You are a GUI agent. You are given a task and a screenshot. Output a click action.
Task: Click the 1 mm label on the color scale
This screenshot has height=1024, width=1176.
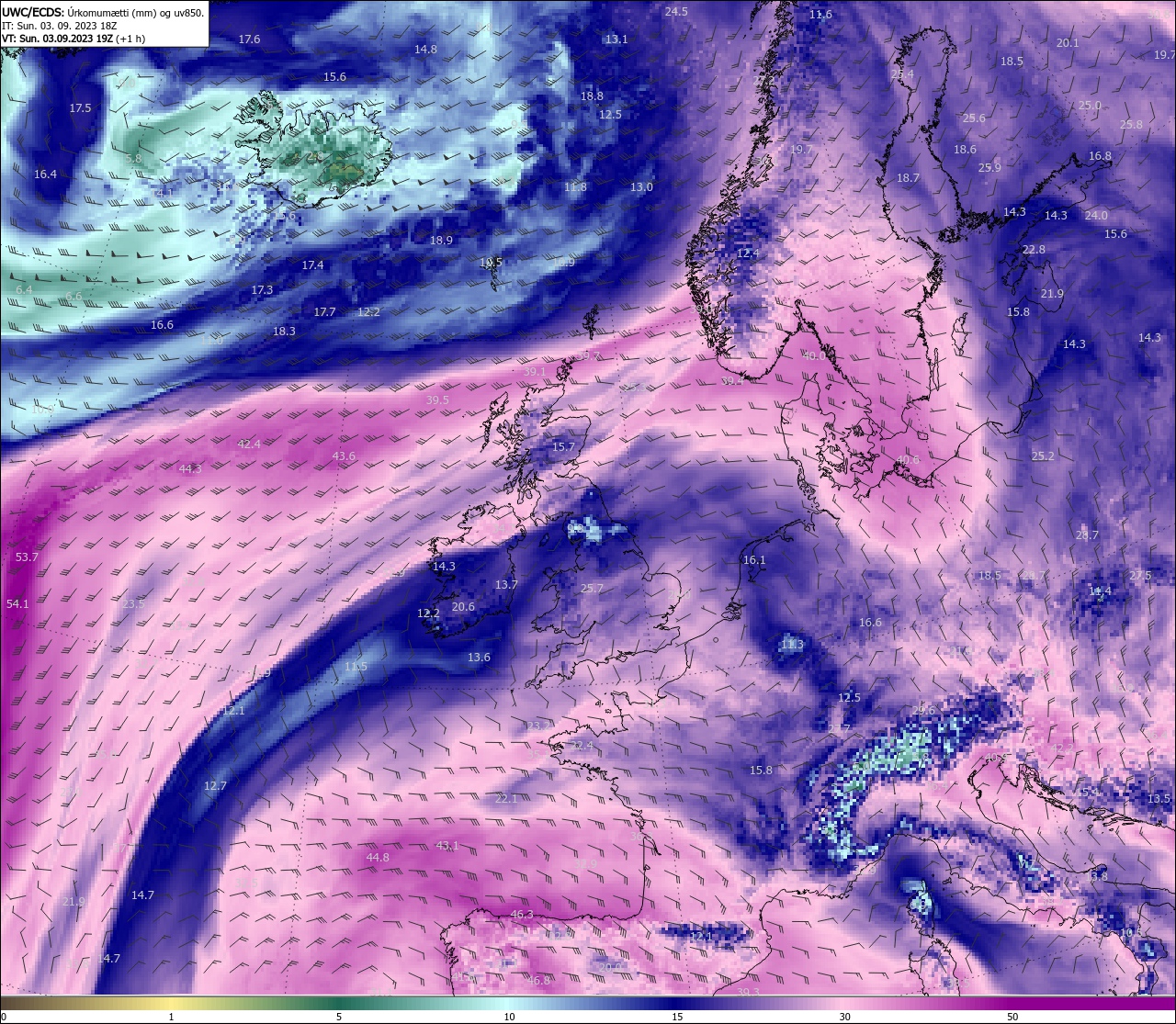click(x=172, y=1017)
